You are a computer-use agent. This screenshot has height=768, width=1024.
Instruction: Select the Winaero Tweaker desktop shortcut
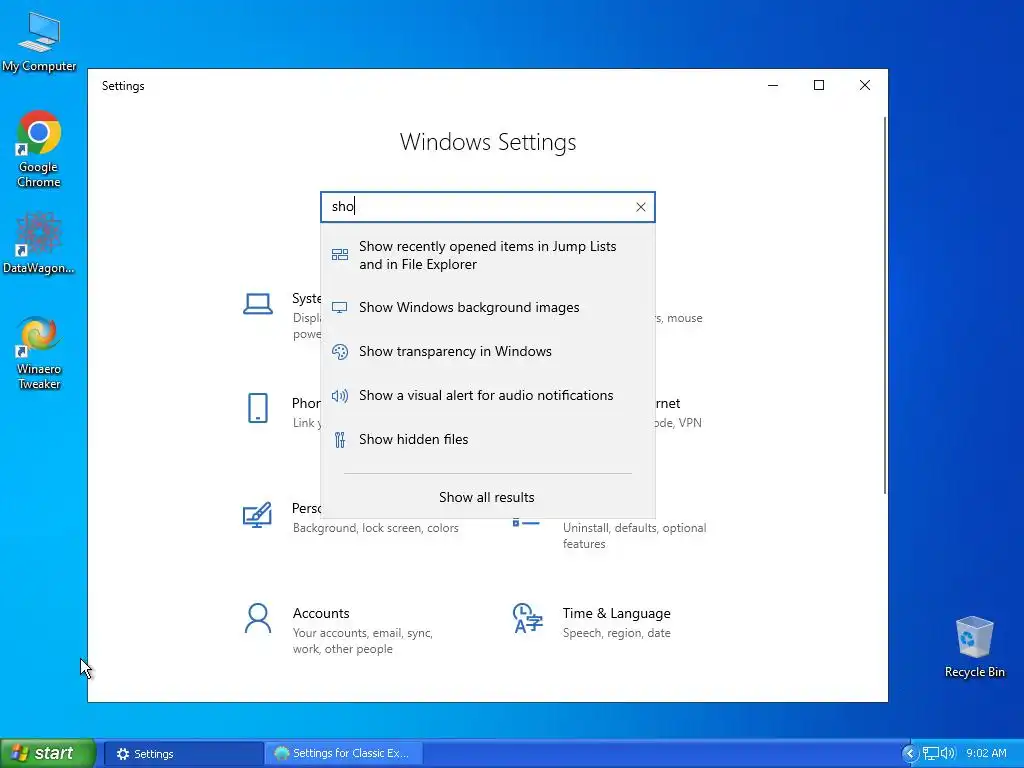[39, 353]
